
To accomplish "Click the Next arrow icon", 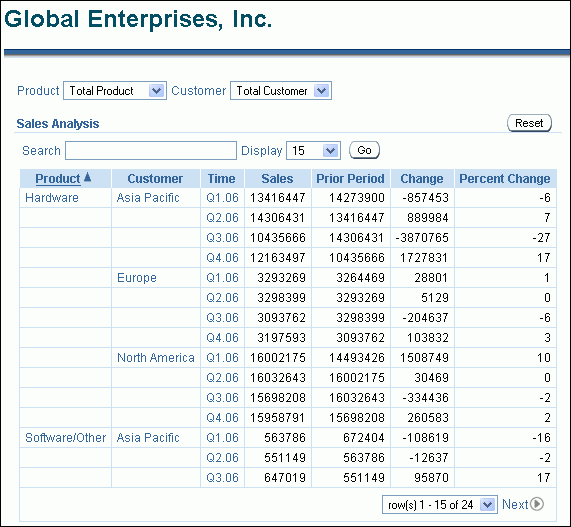I will click(537, 504).
